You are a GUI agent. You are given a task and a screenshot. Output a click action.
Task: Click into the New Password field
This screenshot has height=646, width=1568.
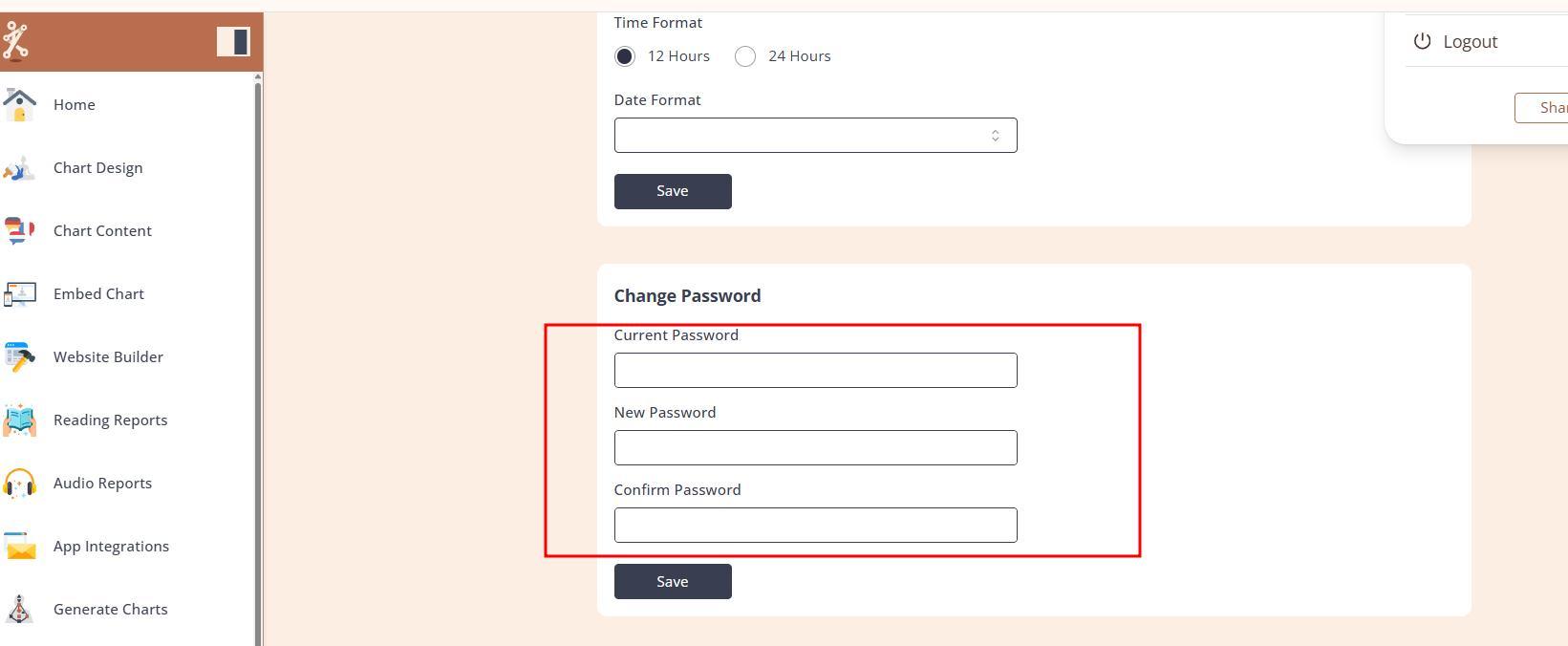pyautogui.click(x=815, y=448)
